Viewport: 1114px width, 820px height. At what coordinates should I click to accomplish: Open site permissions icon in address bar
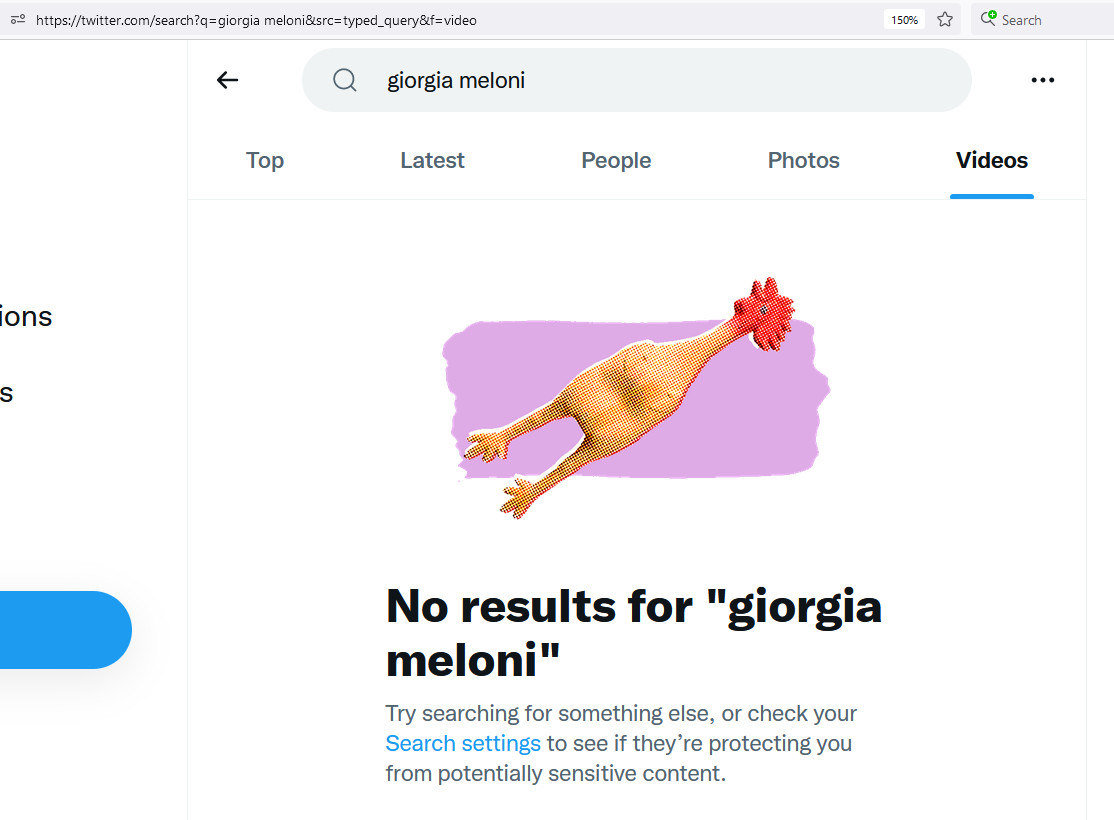point(18,19)
